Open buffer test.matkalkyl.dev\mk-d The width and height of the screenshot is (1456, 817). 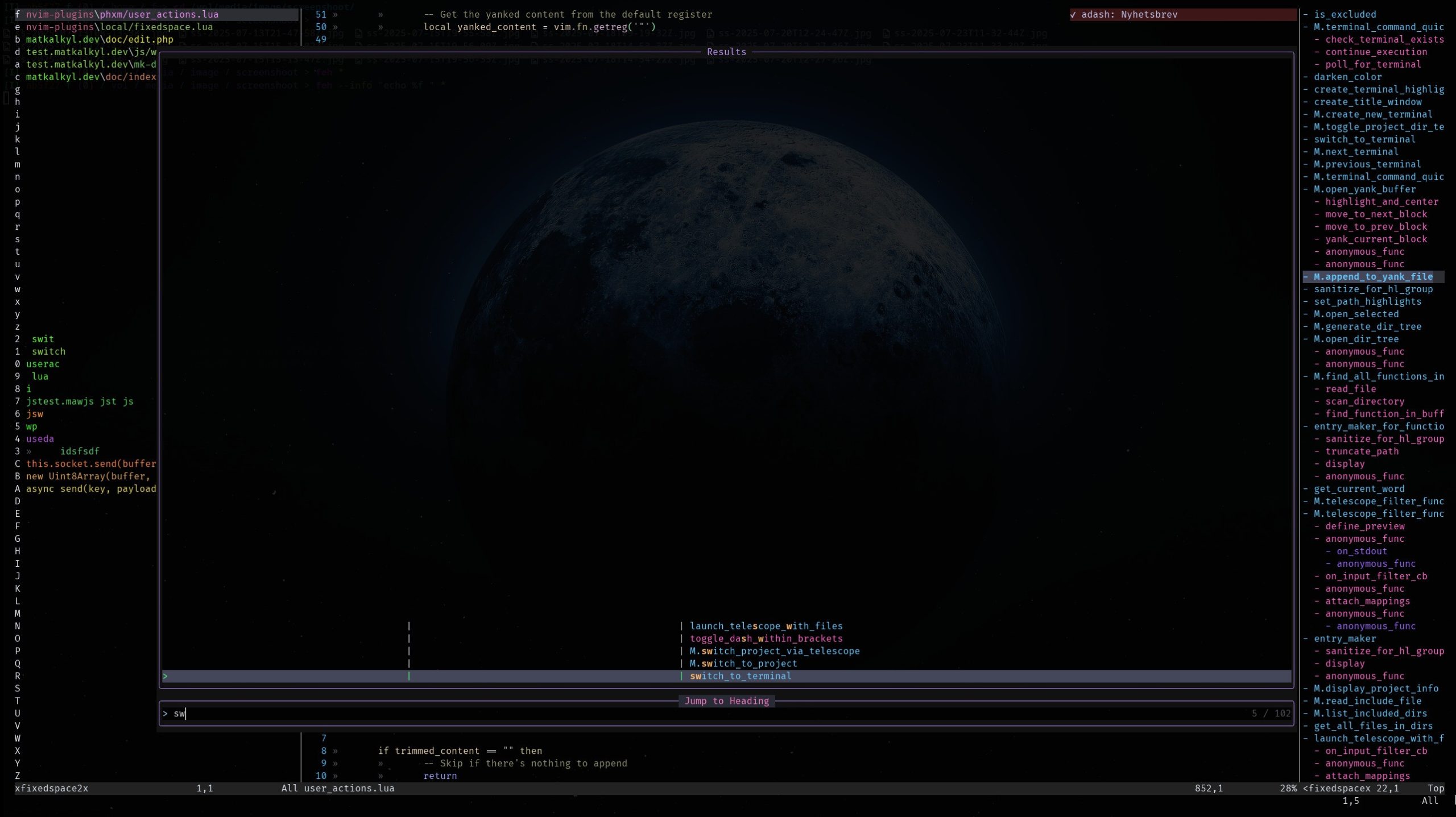[x=90, y=64]
